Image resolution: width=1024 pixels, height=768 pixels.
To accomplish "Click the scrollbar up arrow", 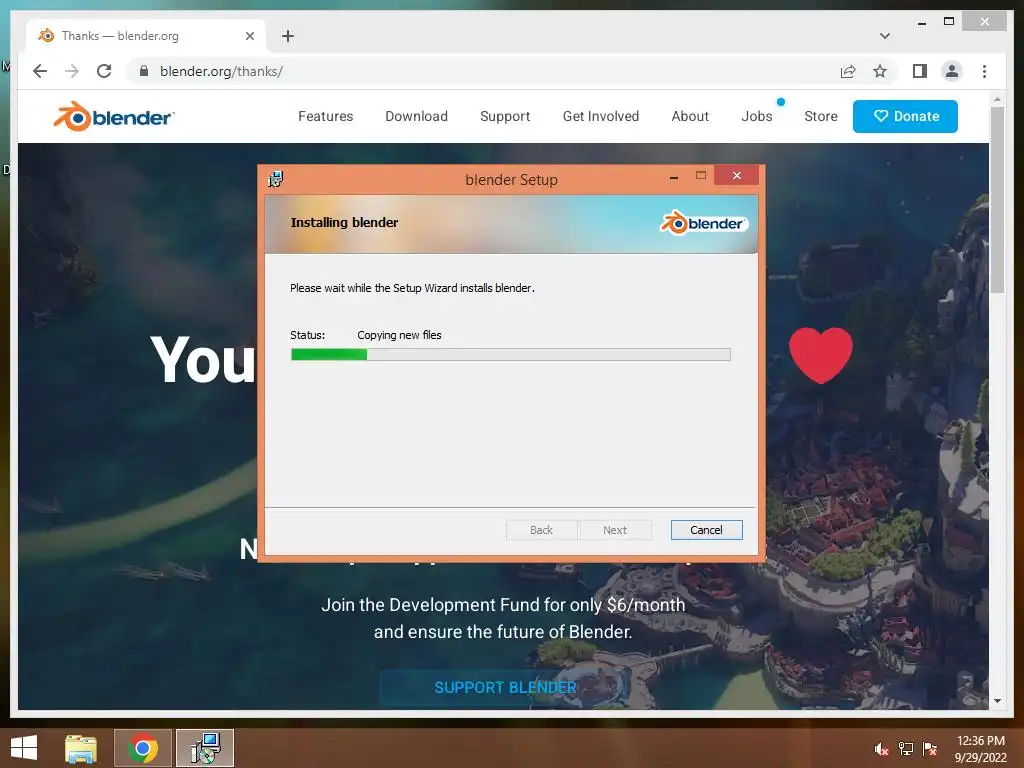I will point(997,99).
